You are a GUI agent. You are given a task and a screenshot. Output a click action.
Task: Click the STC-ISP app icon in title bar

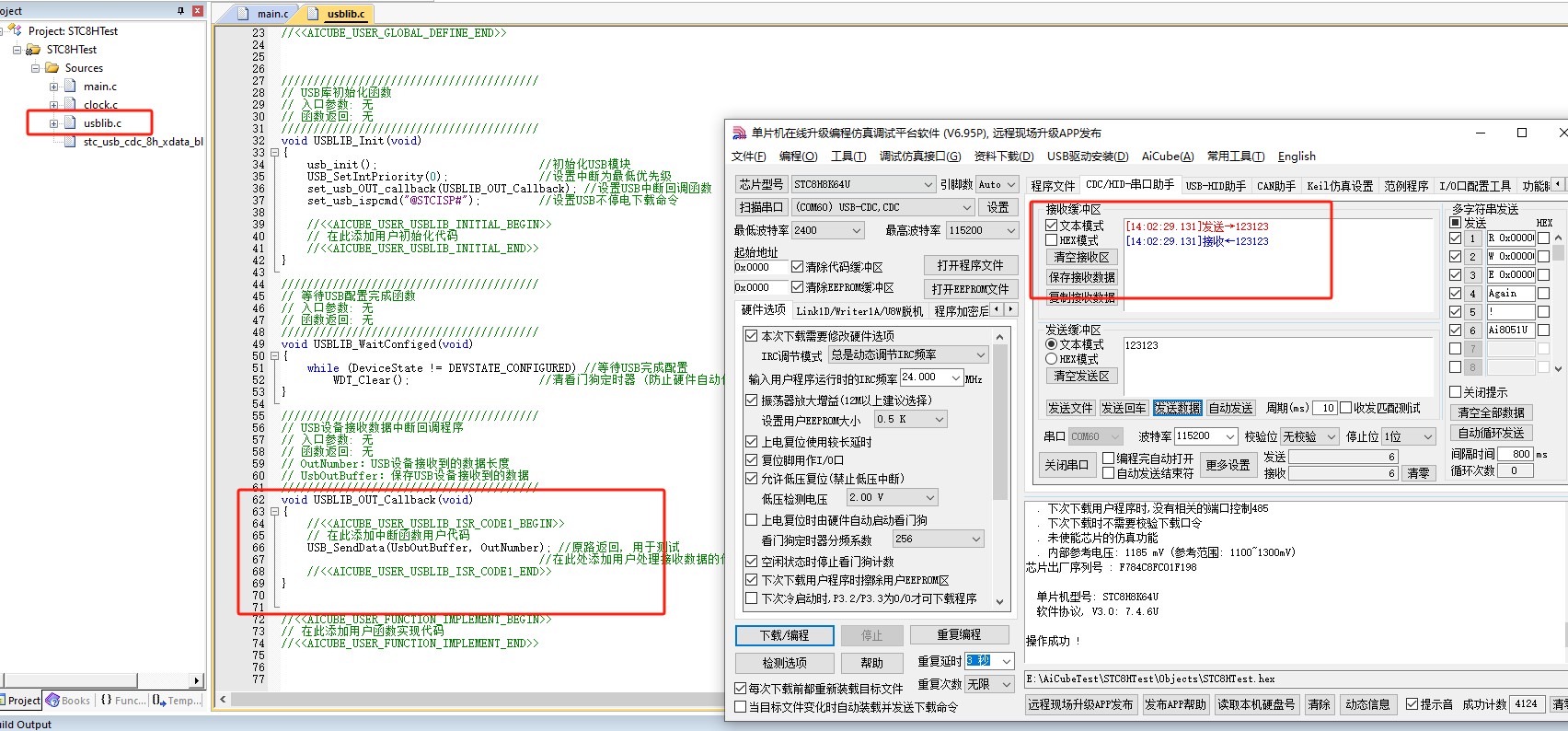(739, 133)
